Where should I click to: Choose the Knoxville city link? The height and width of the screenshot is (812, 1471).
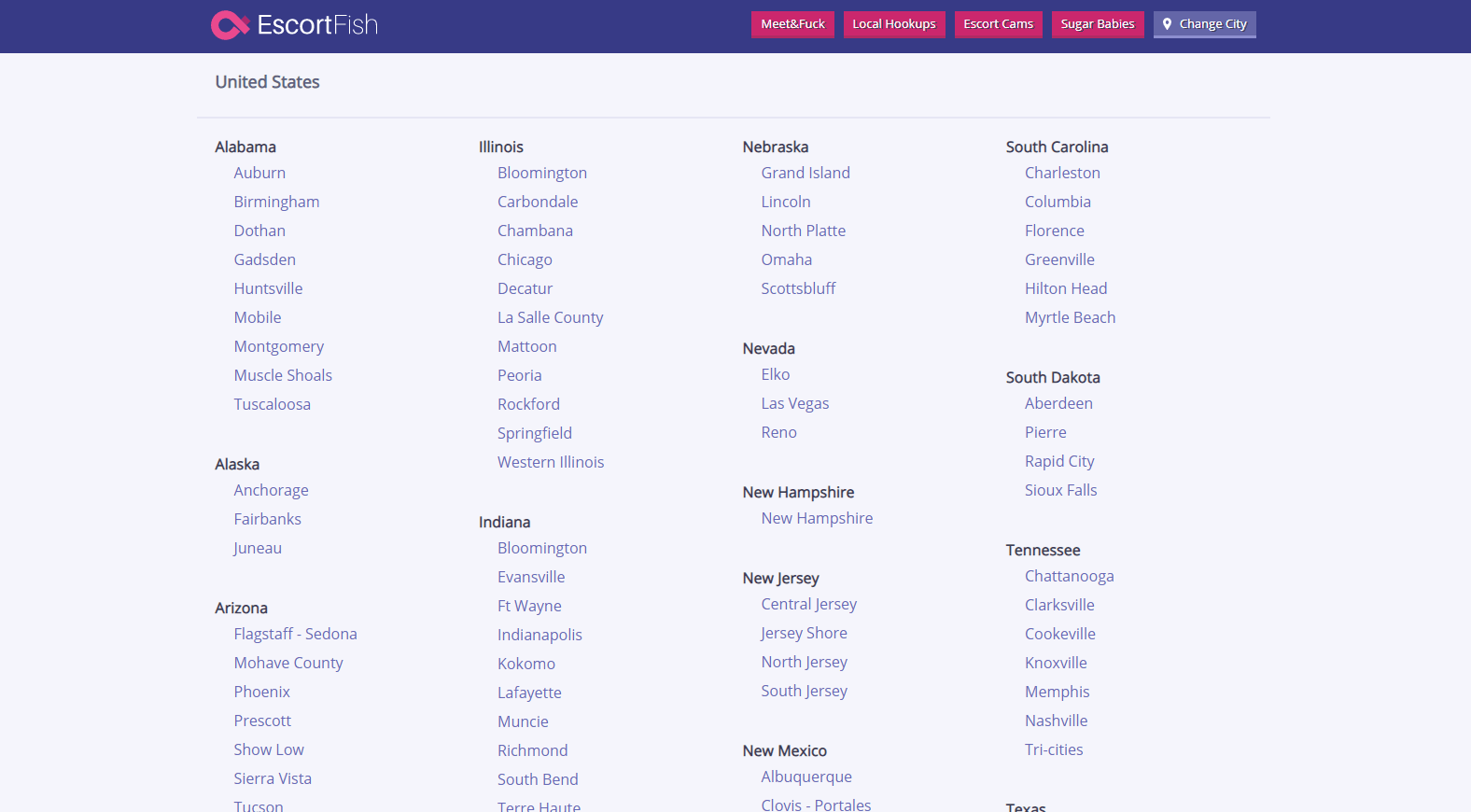(1056, 663)
